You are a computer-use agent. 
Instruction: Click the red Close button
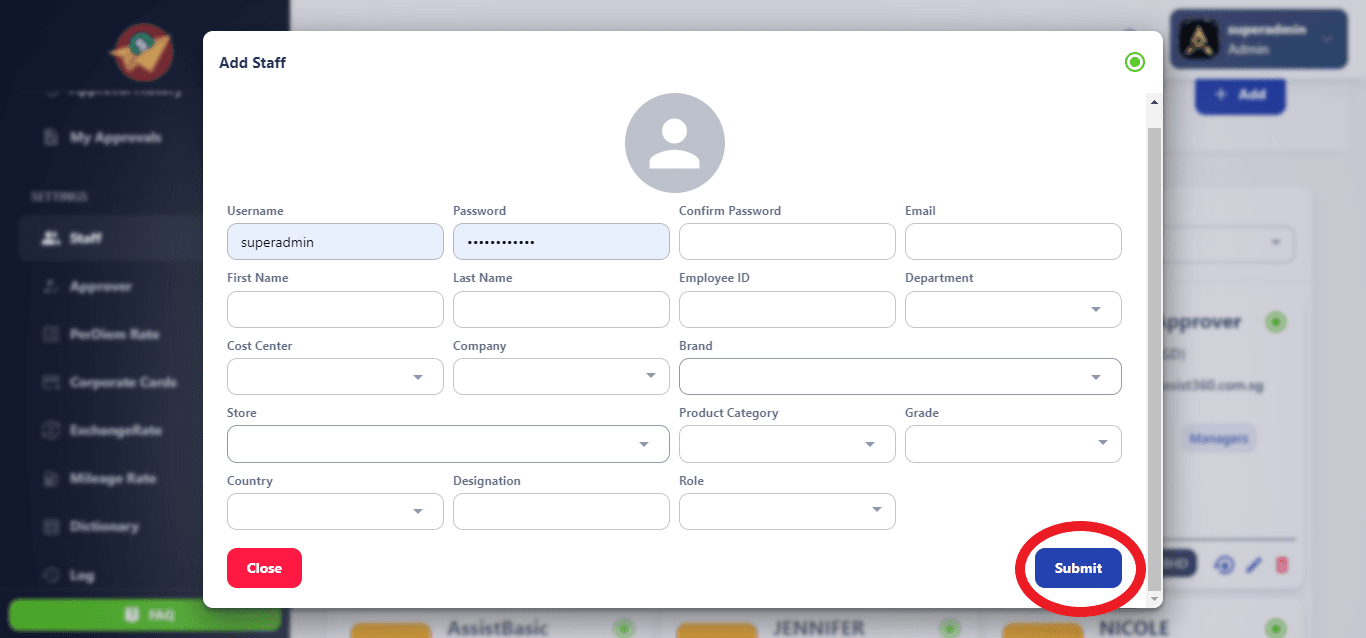pos(264,568)
